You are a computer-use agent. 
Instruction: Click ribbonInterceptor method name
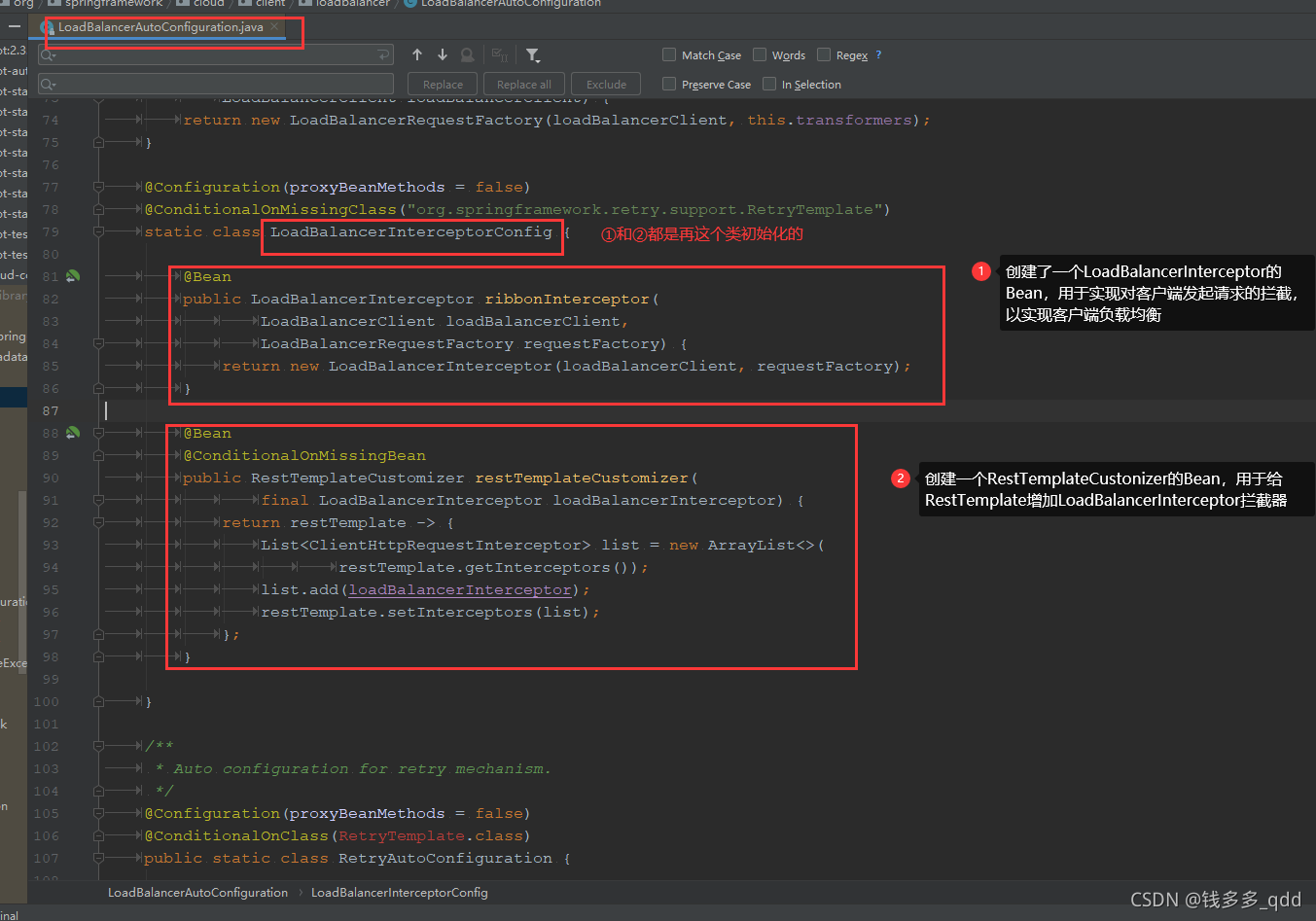pos(567,299)
